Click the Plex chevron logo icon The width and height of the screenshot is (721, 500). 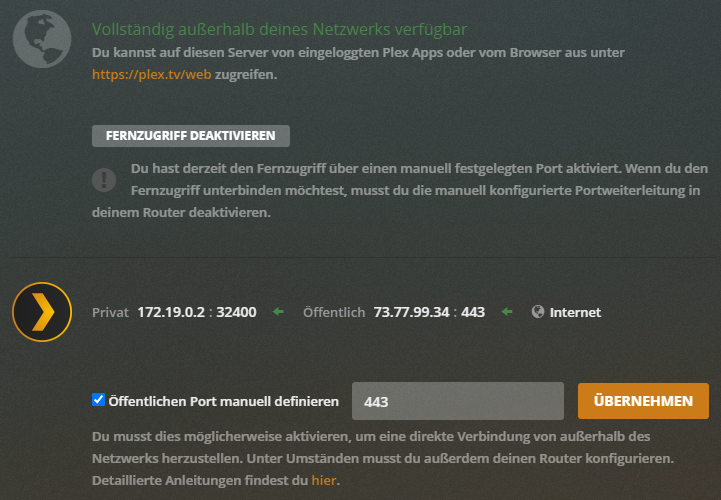coord(42,312)
